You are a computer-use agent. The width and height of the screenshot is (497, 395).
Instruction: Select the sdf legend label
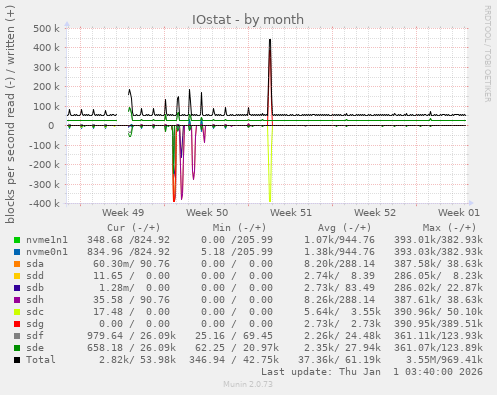35,336
